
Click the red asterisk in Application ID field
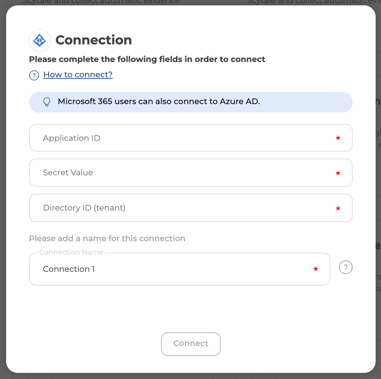(x=338, y=138)
